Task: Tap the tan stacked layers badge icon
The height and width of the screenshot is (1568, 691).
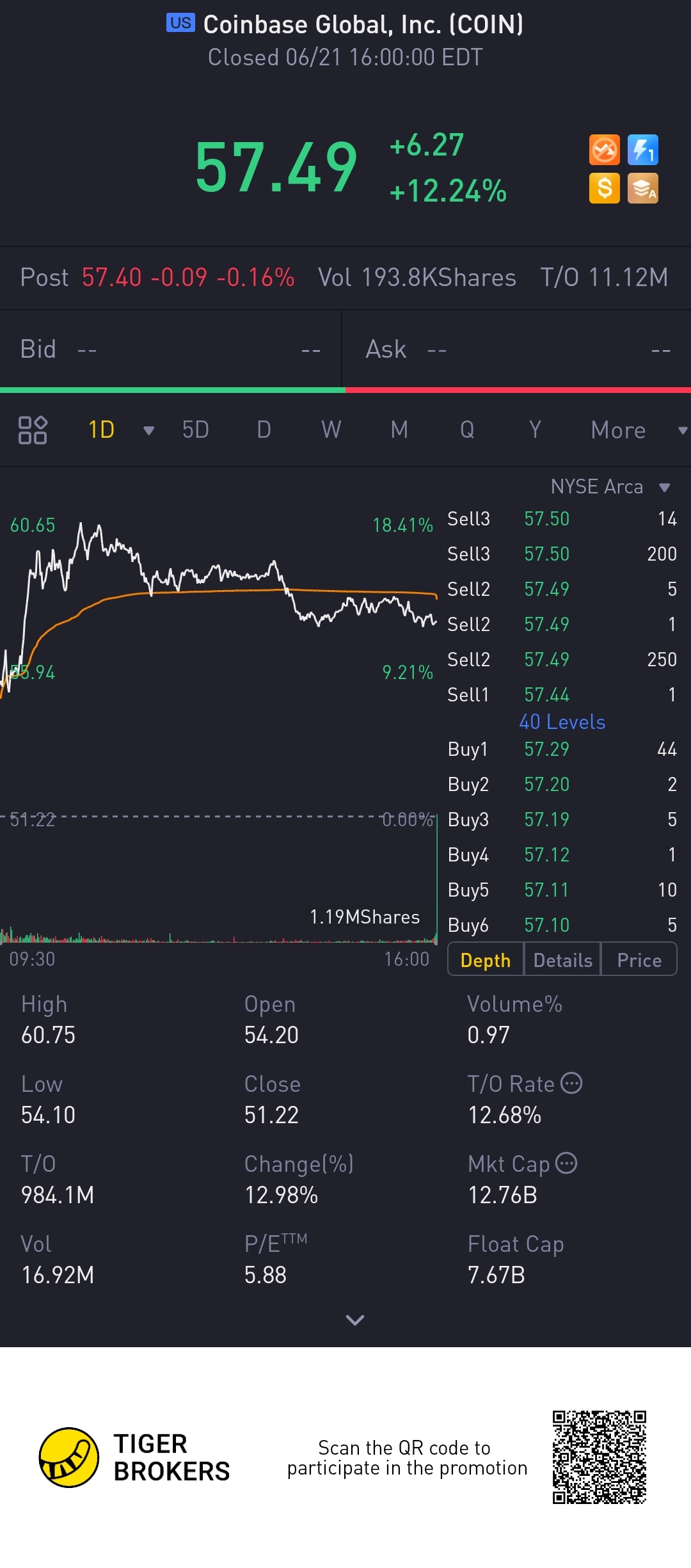Action: [643, 189]
